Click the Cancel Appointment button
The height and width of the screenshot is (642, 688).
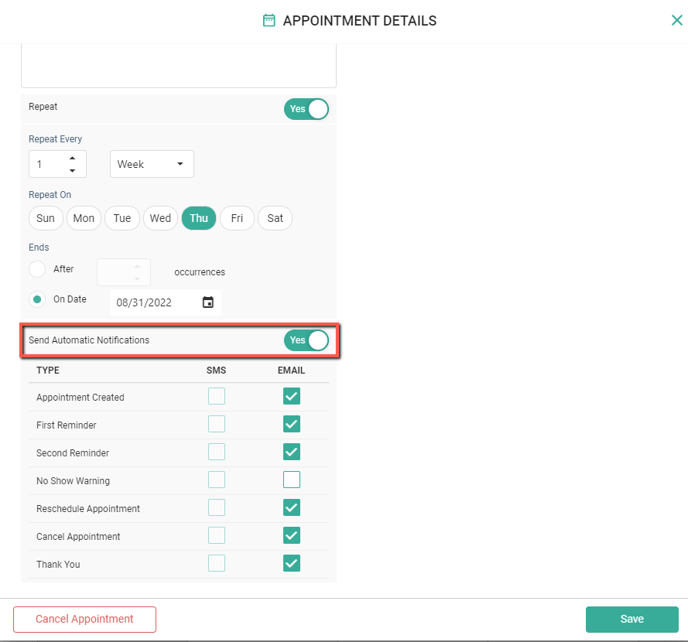85,619
